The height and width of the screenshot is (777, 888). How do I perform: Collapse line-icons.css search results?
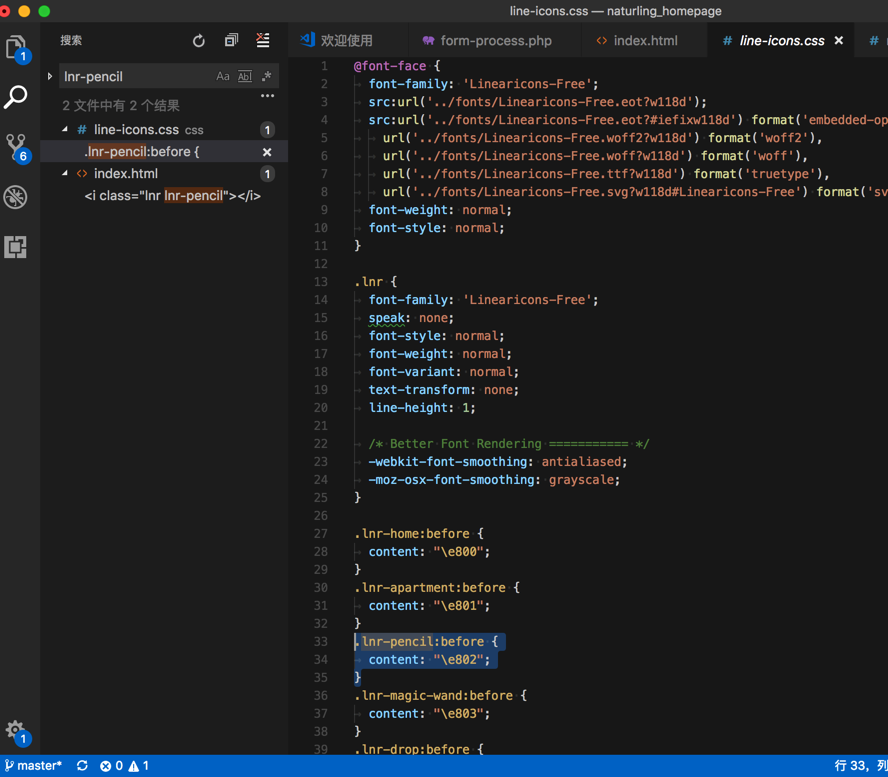pos(66,130)
